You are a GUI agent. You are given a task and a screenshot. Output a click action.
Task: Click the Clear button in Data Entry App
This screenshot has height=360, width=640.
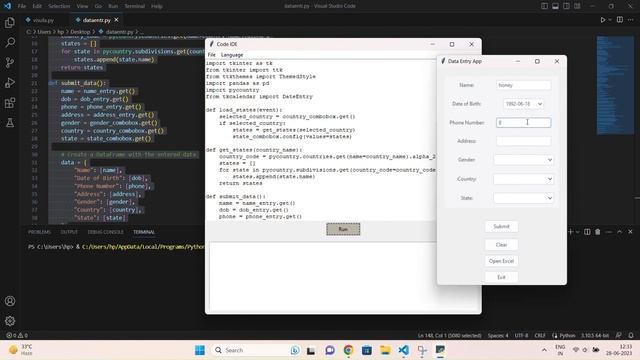coord(501,245)
